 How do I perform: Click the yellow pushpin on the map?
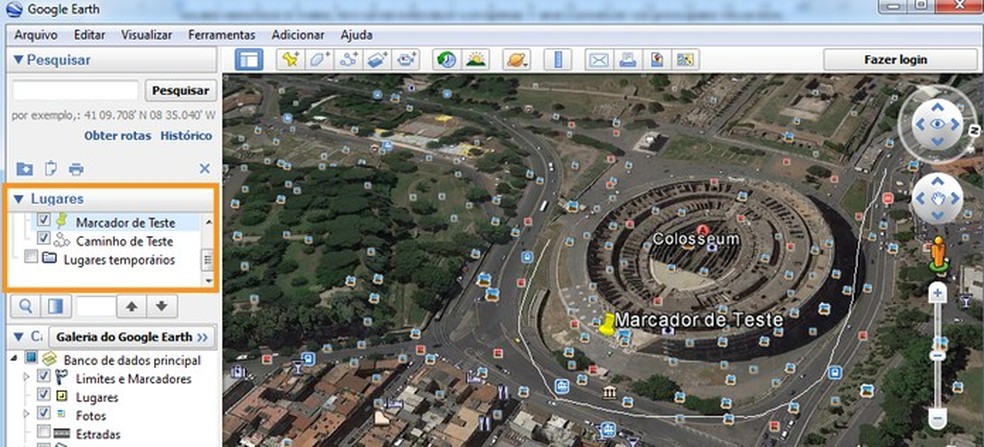point(607,324)
